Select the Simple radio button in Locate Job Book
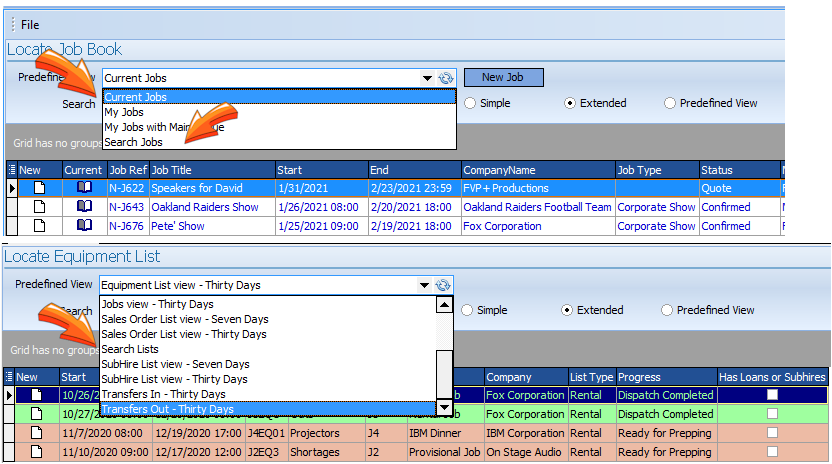 click(472, 103)
